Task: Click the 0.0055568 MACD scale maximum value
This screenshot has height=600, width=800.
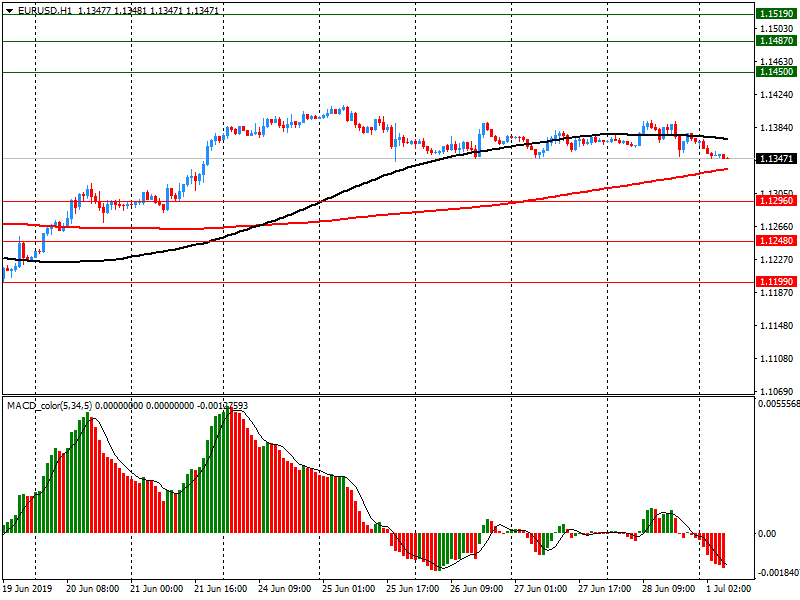Action: click(779, 404)
